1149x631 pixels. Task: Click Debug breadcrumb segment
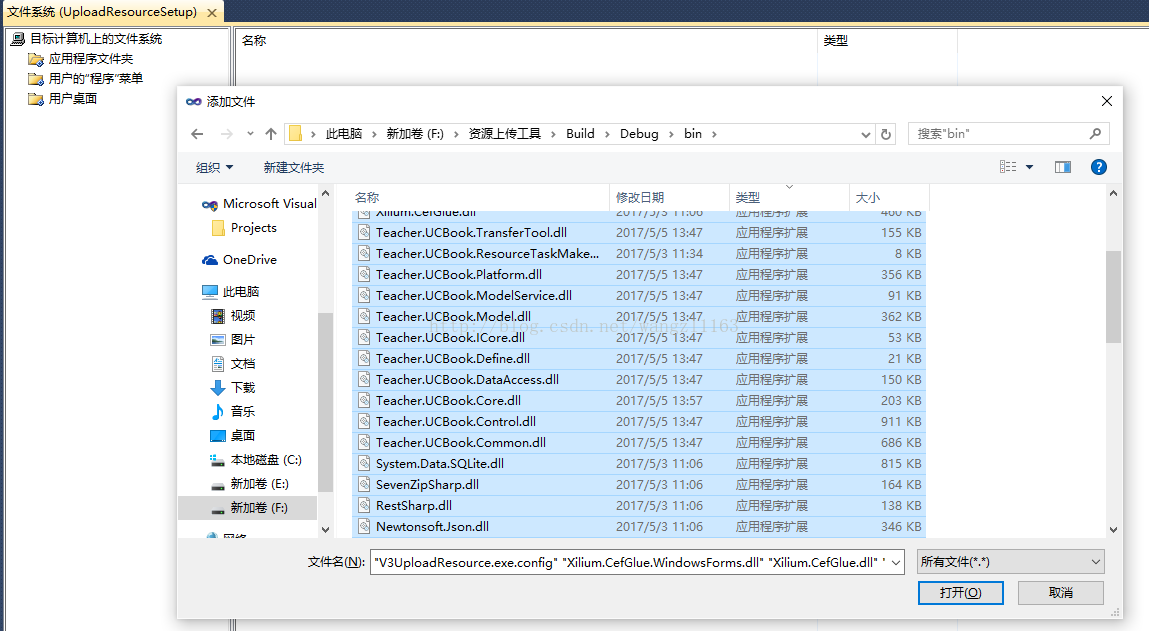(639, 133)
